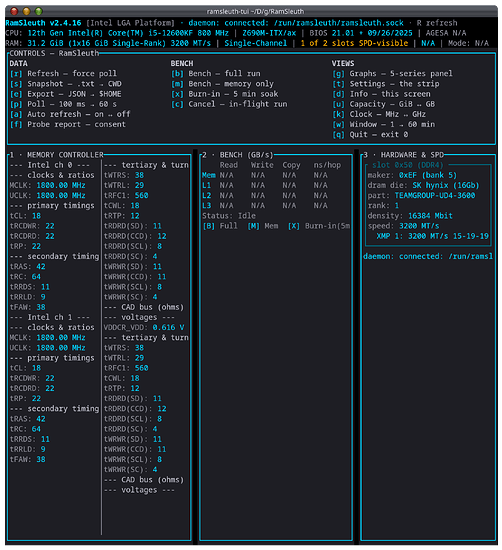The width and height of the screenshot is (502, 550).
Task: Open [t] Settings the strip
Action: 386,84
